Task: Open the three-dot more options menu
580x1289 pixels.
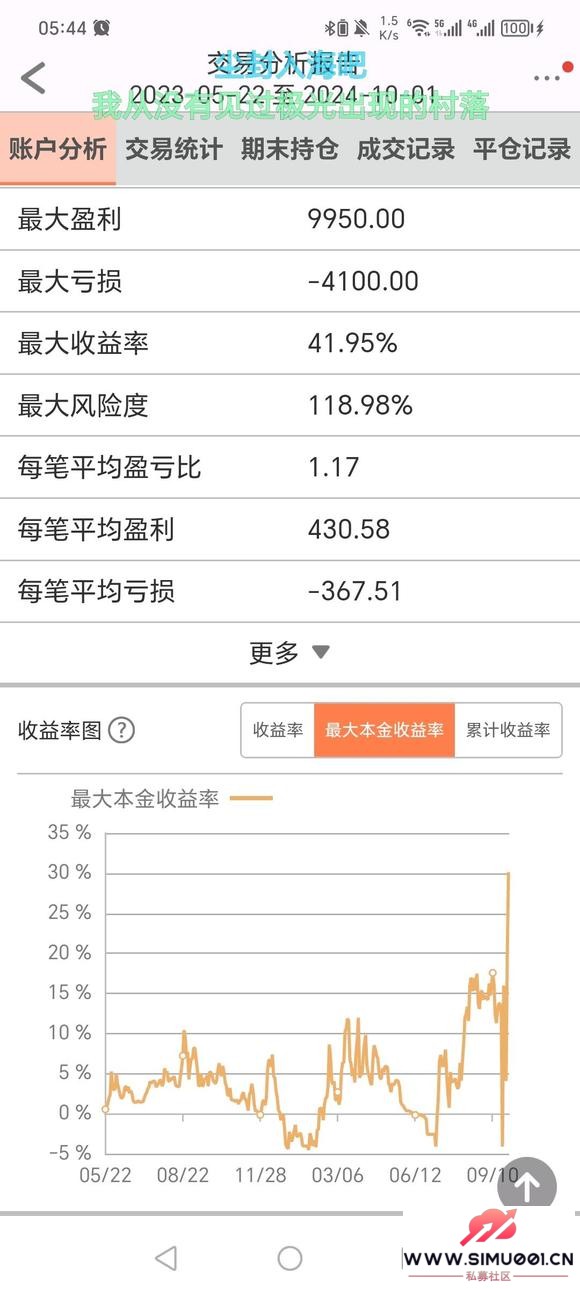Action: (x=546, y=78)
